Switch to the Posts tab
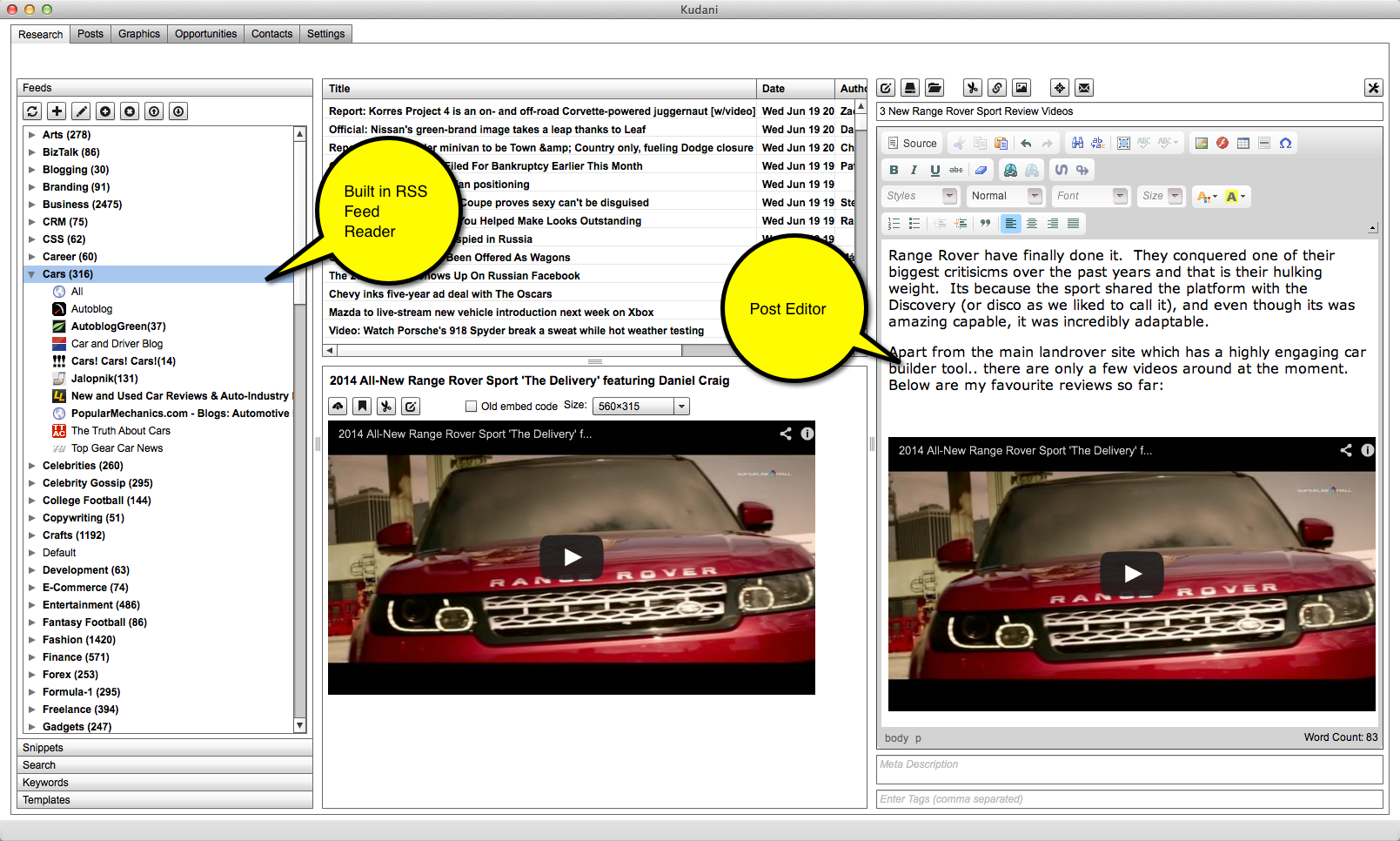Screen dimensions: 1400x841 (90, 34)
